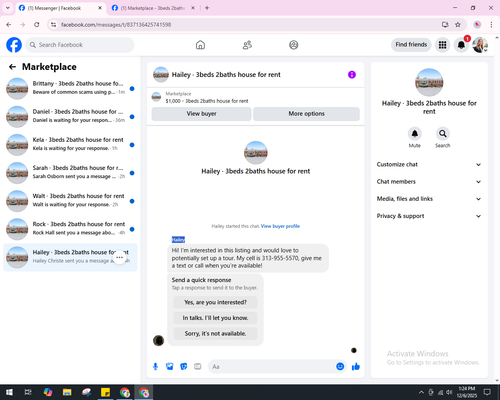Search in conversation with the magnifier icon

point(443,134)
